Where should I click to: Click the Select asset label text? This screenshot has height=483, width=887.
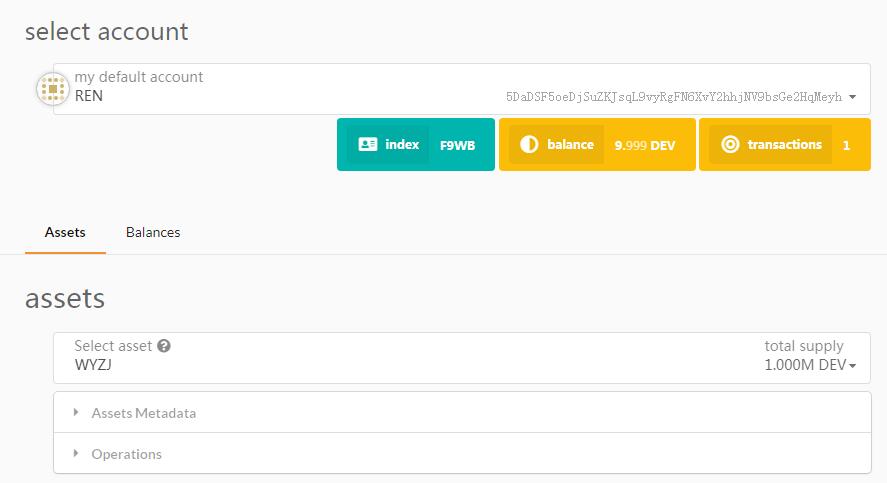(113, 346)
